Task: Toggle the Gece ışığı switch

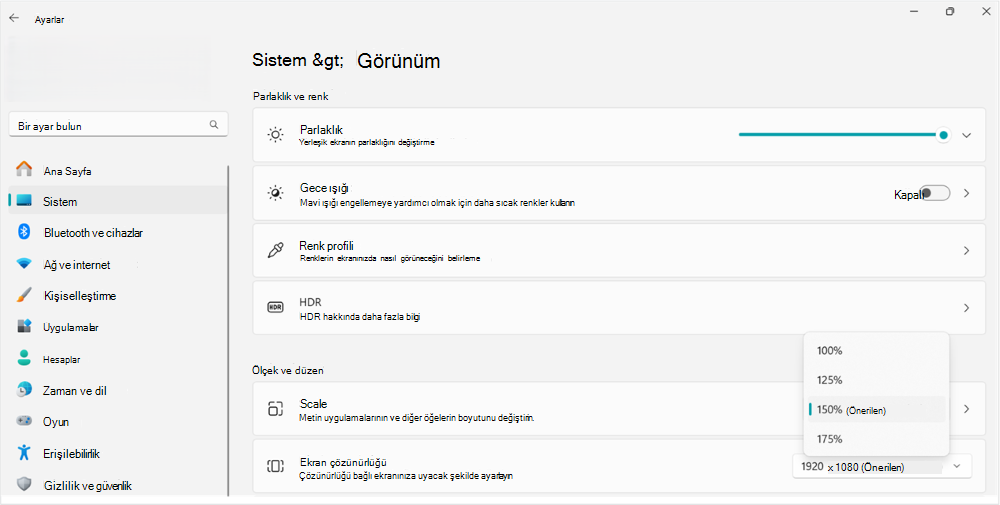Action: click(935, 193)
